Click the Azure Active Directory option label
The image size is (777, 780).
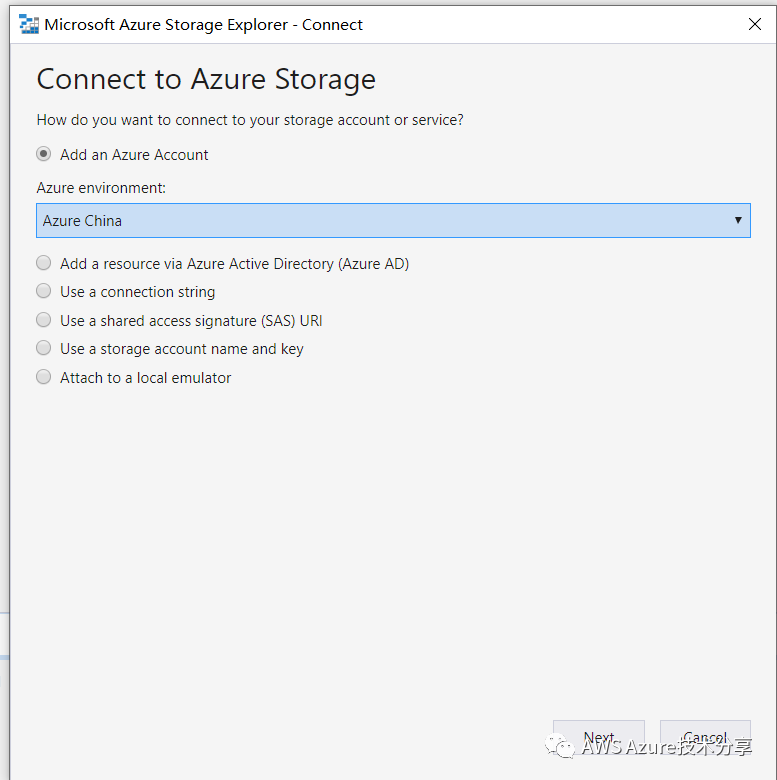(x=234, y=264)
